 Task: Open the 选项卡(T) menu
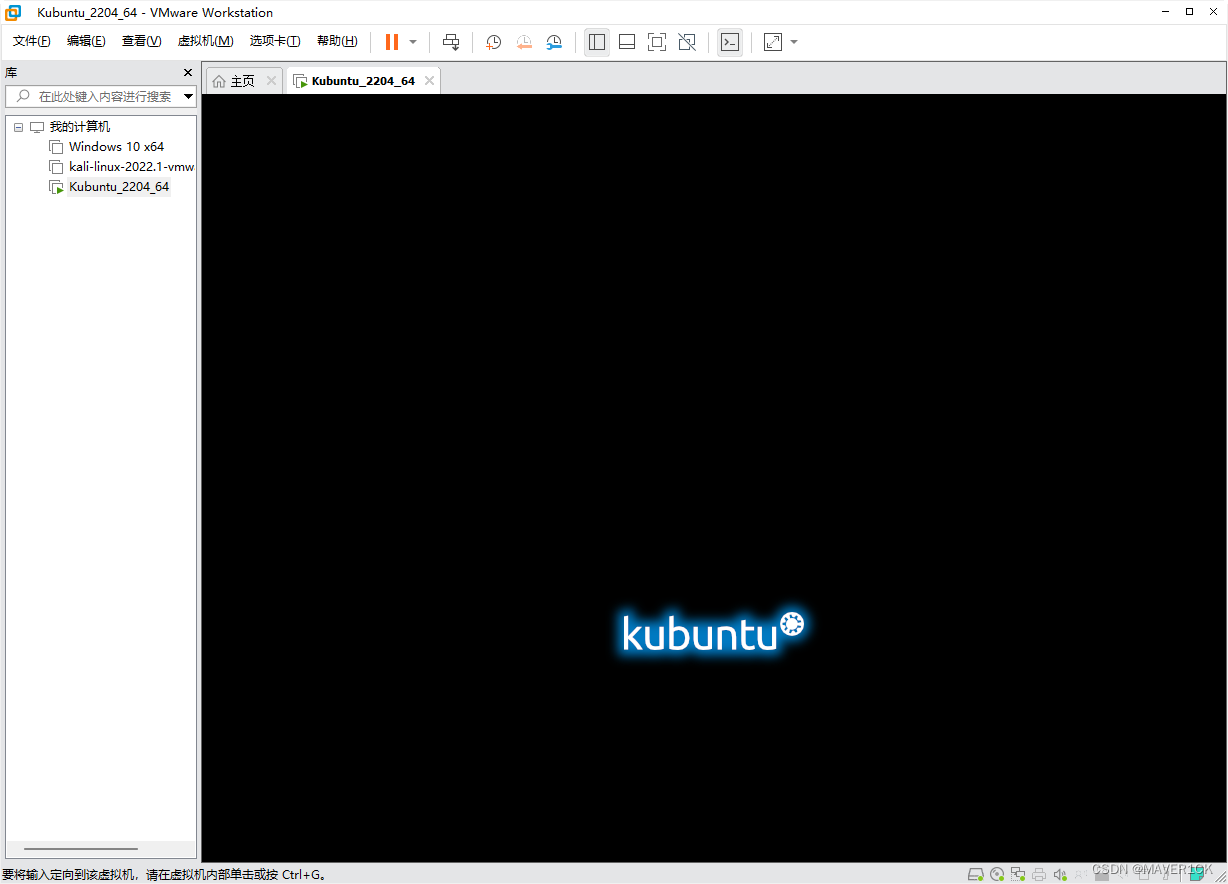click(x=275, y=41)
